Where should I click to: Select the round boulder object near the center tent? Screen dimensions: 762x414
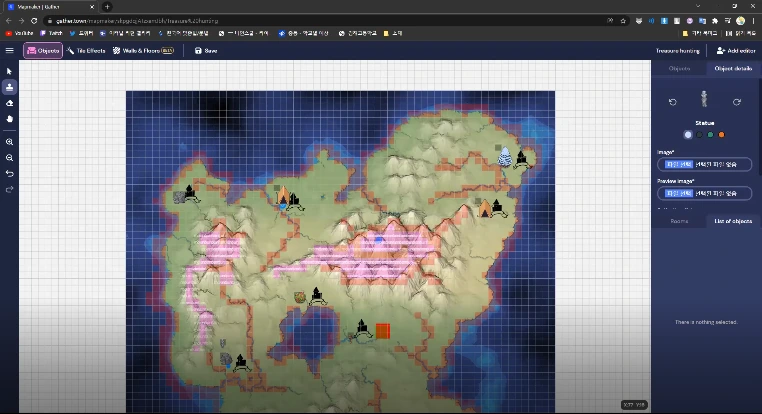(300, 297)
